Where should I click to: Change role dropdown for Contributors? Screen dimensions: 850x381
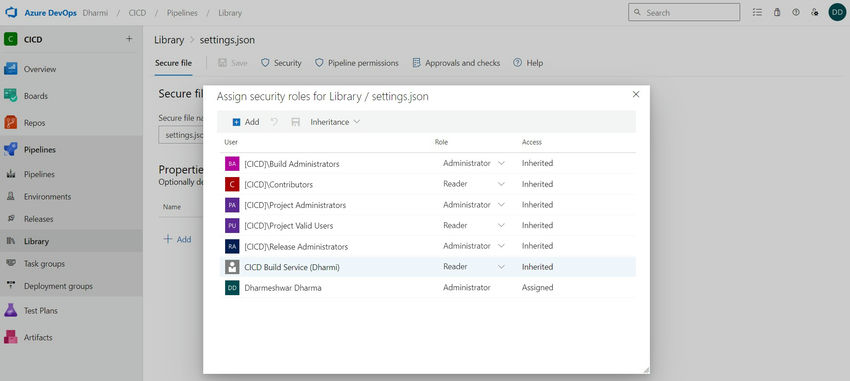coord(474,184)
